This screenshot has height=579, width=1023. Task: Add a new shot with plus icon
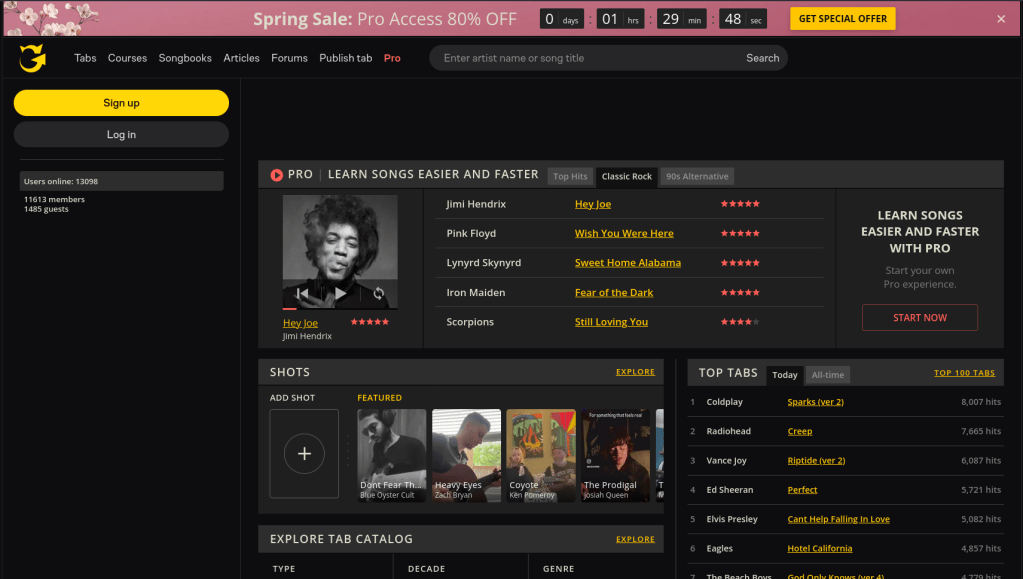304,453
